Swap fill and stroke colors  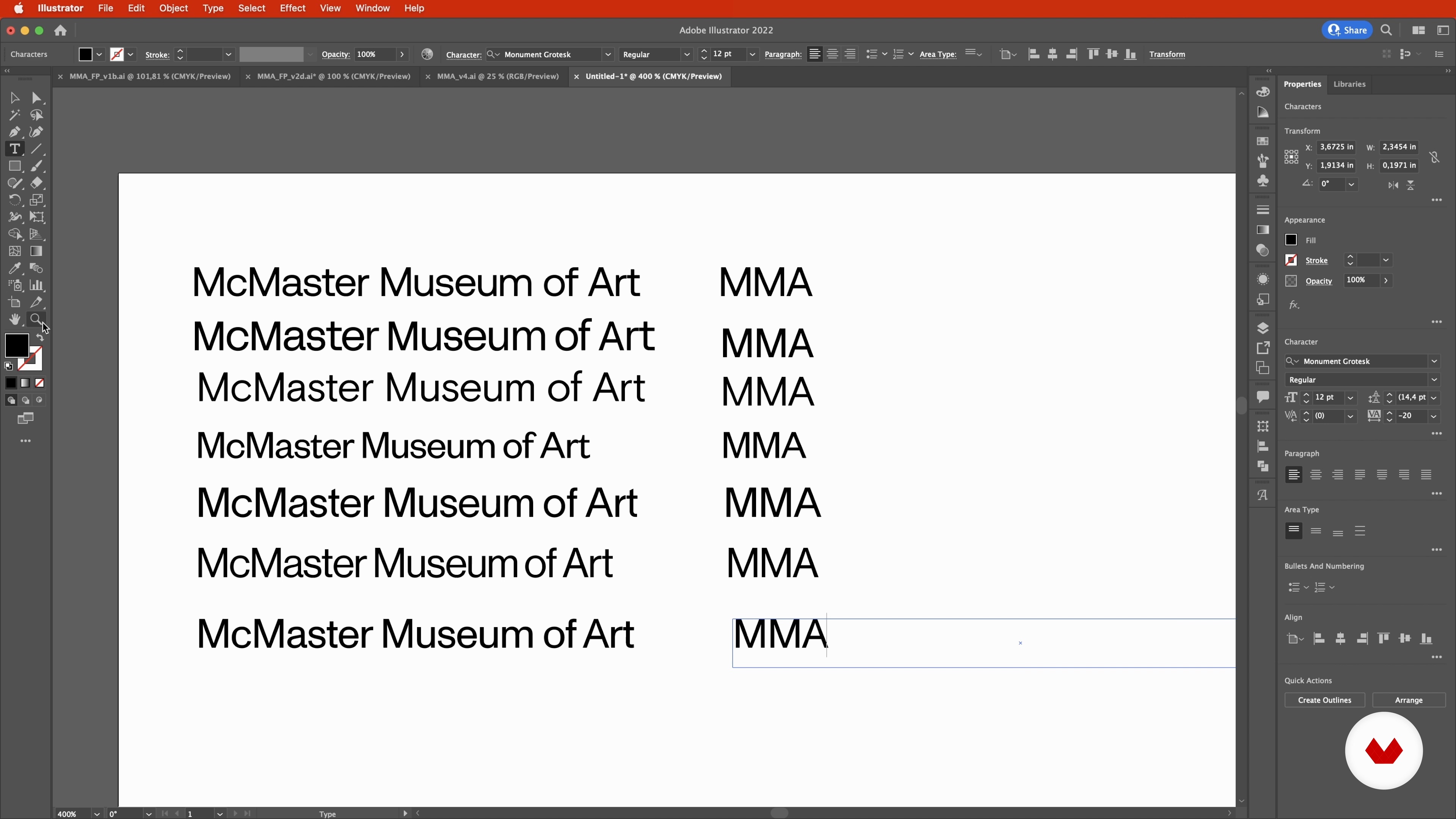click(40, 337)
